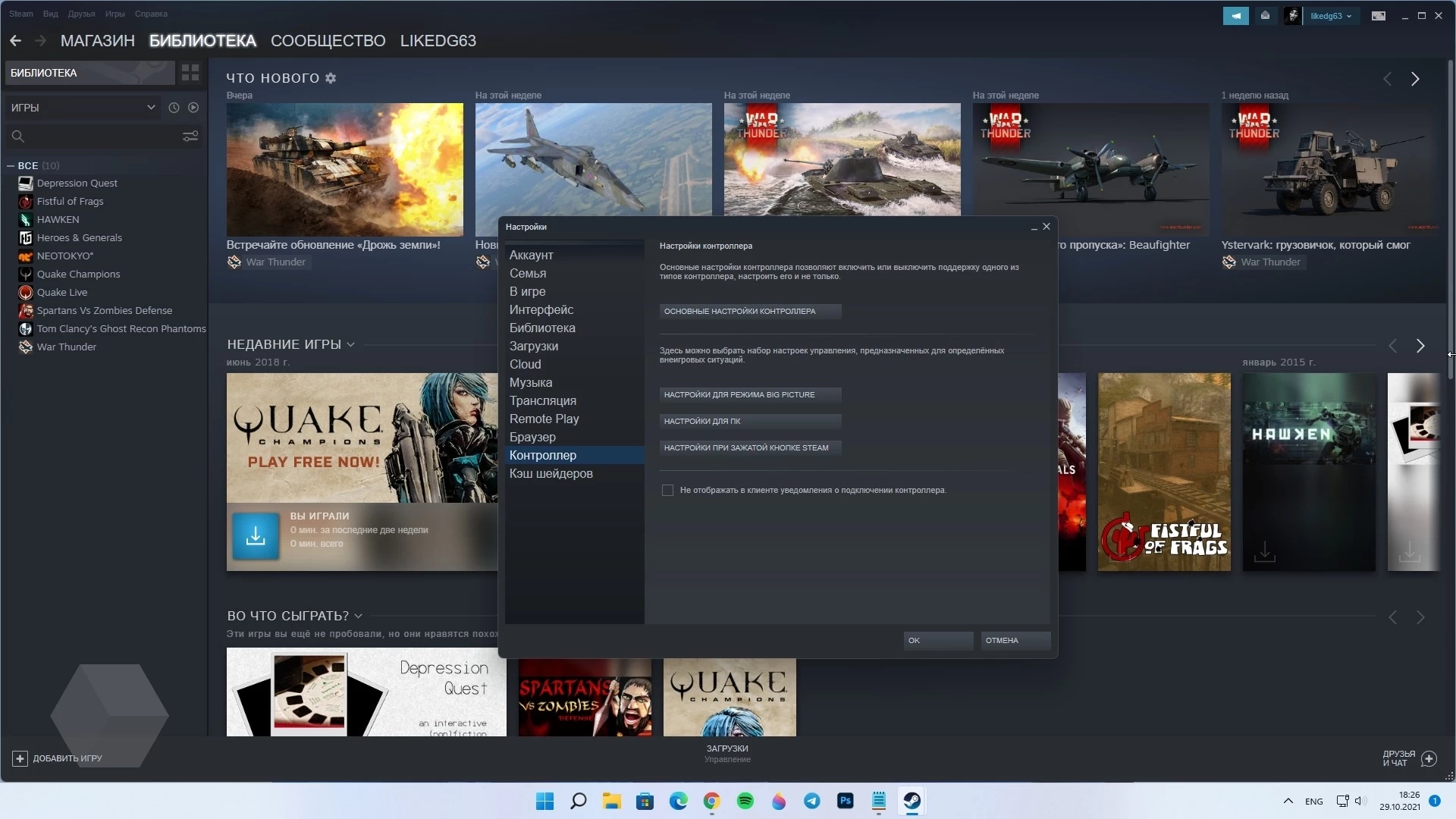Open What's New gear settings
Screen dimensions: 1456x819
click(331, 78)
